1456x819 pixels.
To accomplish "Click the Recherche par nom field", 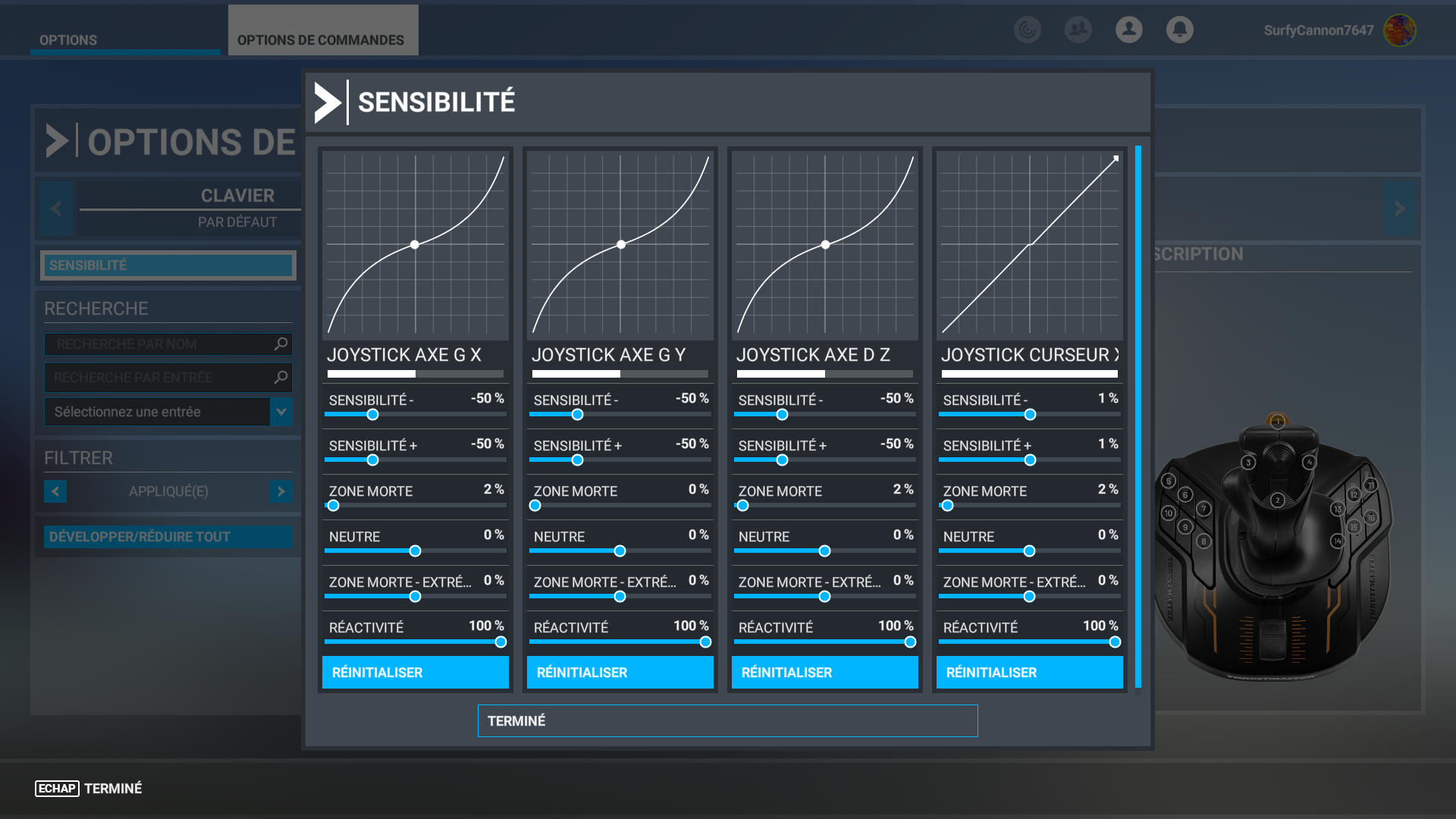I will [x=159, y=344].
